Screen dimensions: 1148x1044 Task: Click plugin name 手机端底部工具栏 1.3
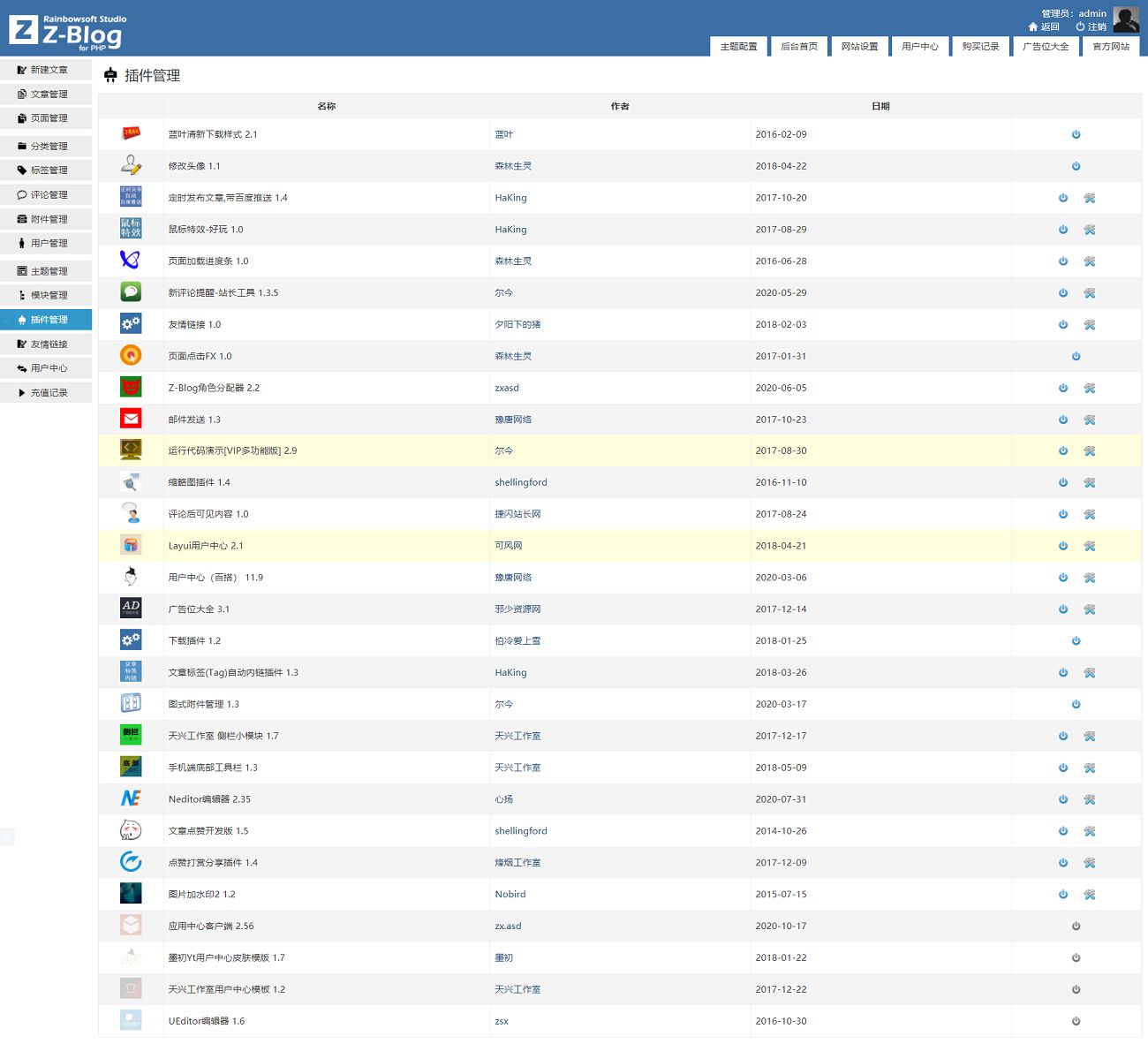click(x=213, y=768)
